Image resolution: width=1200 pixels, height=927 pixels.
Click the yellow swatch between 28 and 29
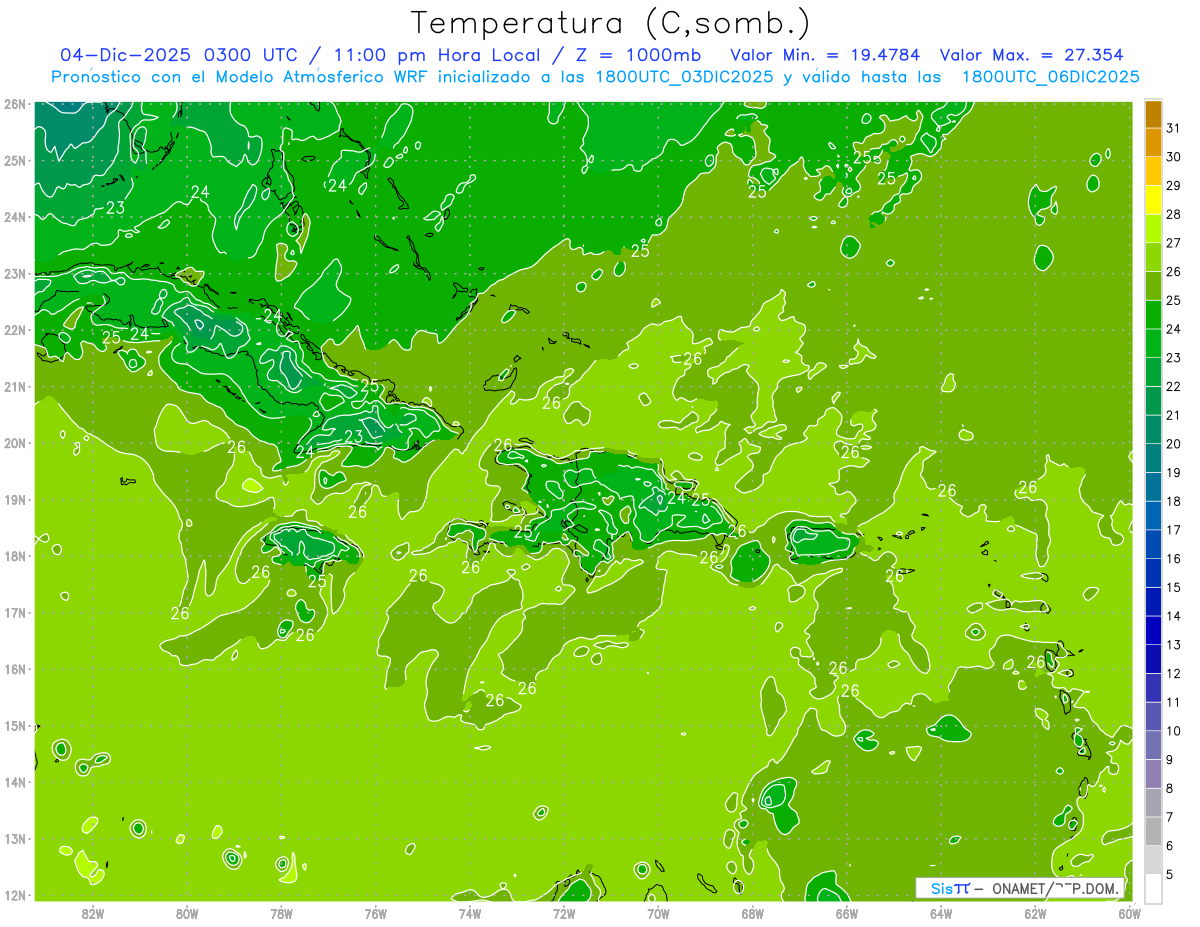coord(1153,200)
